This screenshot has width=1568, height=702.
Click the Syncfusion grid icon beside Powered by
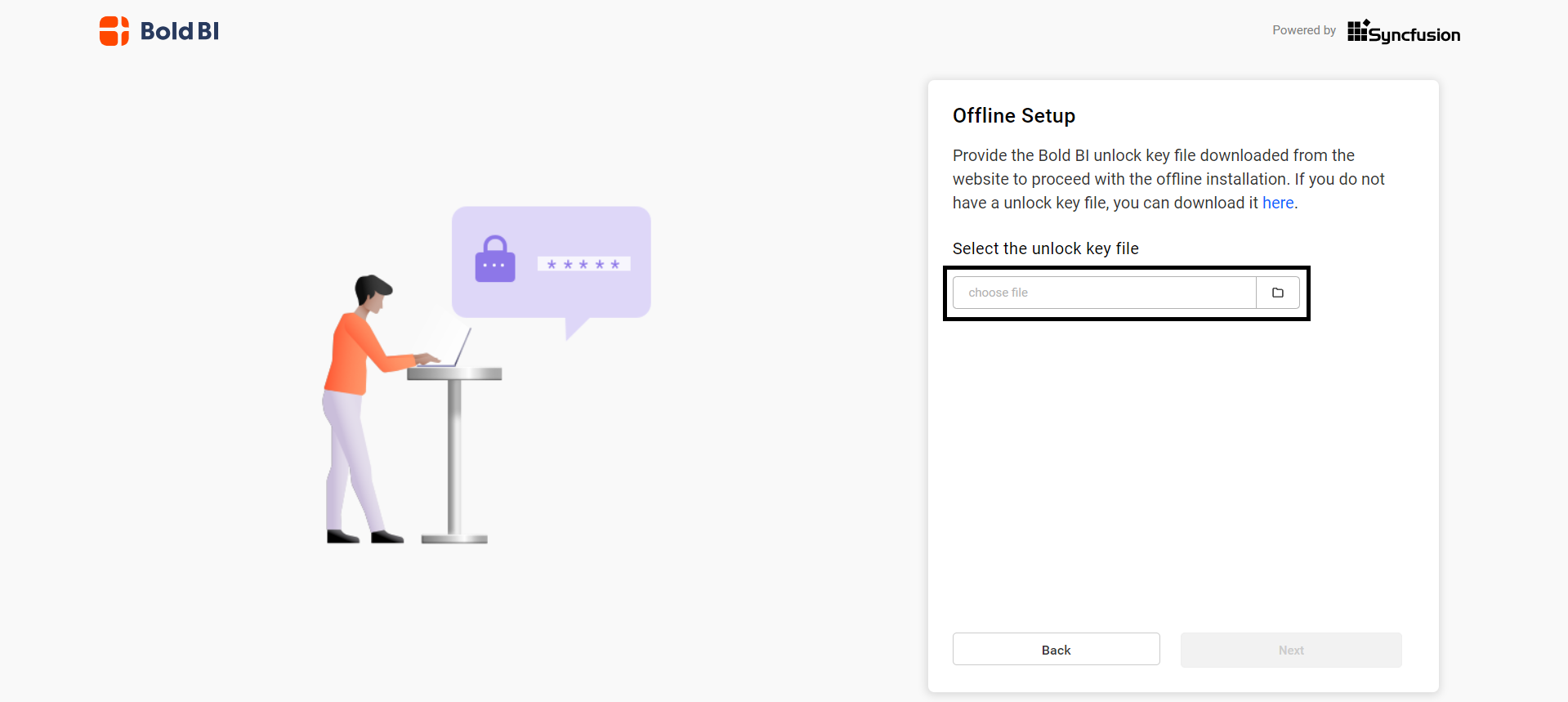click(1356, 30)
